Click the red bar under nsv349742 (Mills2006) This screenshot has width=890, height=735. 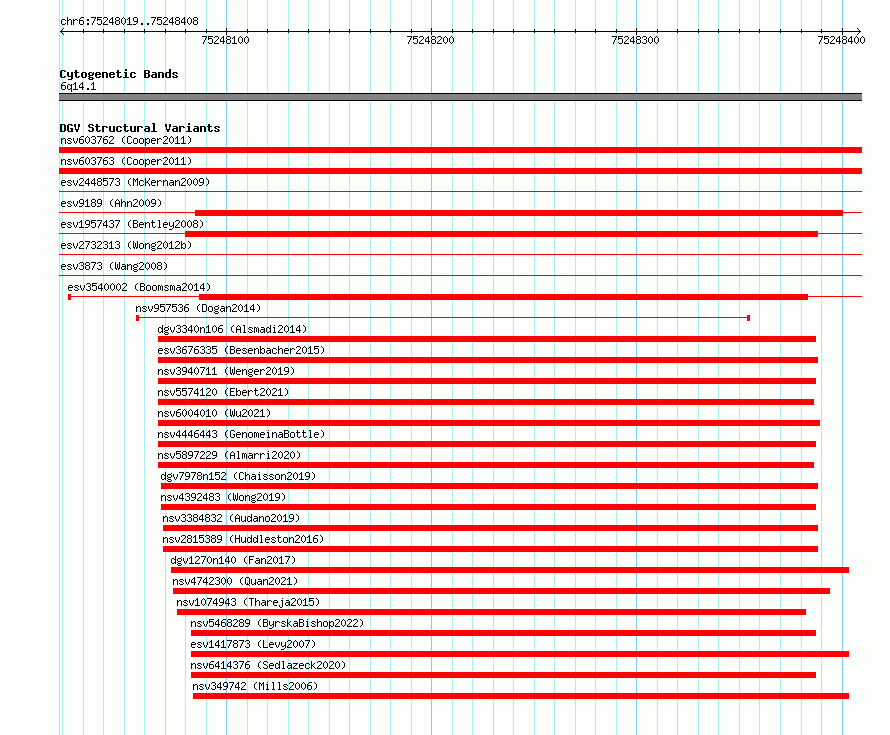click(521, 696)
